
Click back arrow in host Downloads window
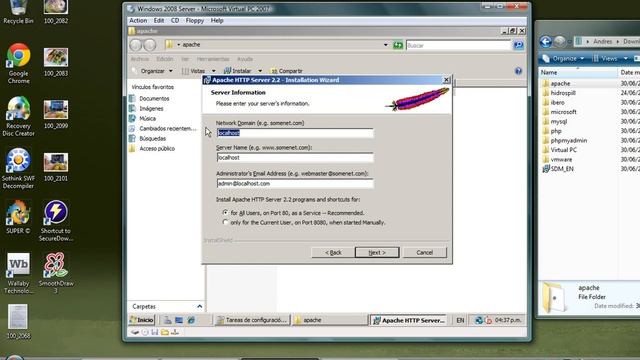tap(546, 42)
